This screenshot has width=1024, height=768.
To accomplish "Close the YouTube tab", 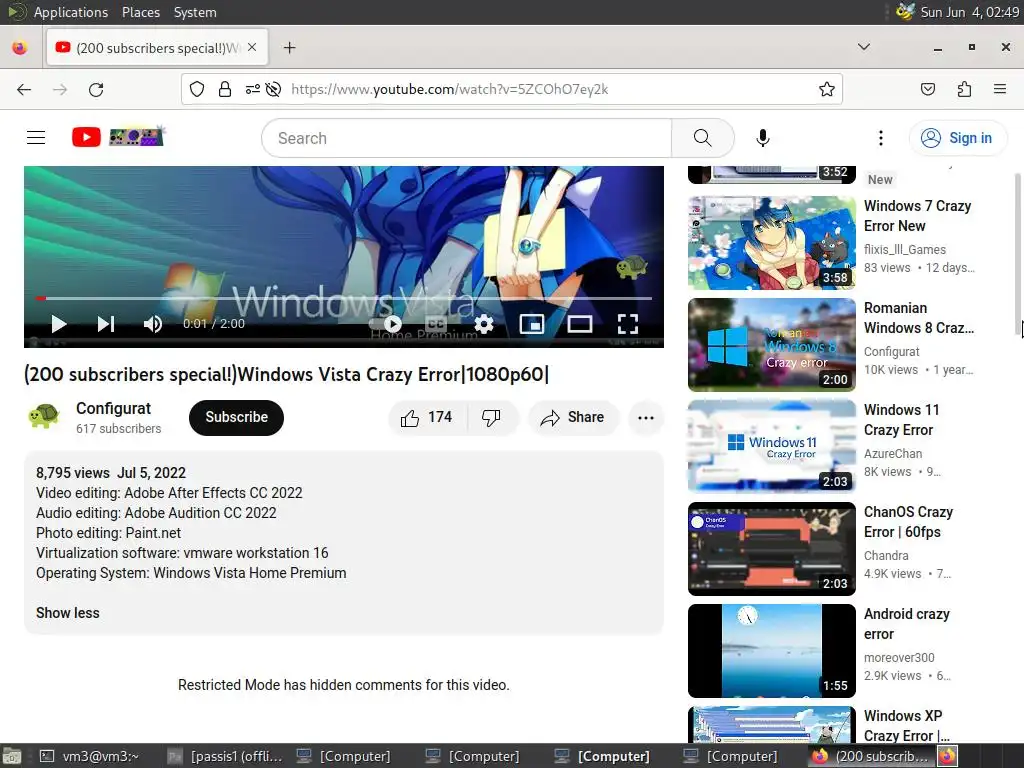I will pyautogui.click(x=252, y=48).
